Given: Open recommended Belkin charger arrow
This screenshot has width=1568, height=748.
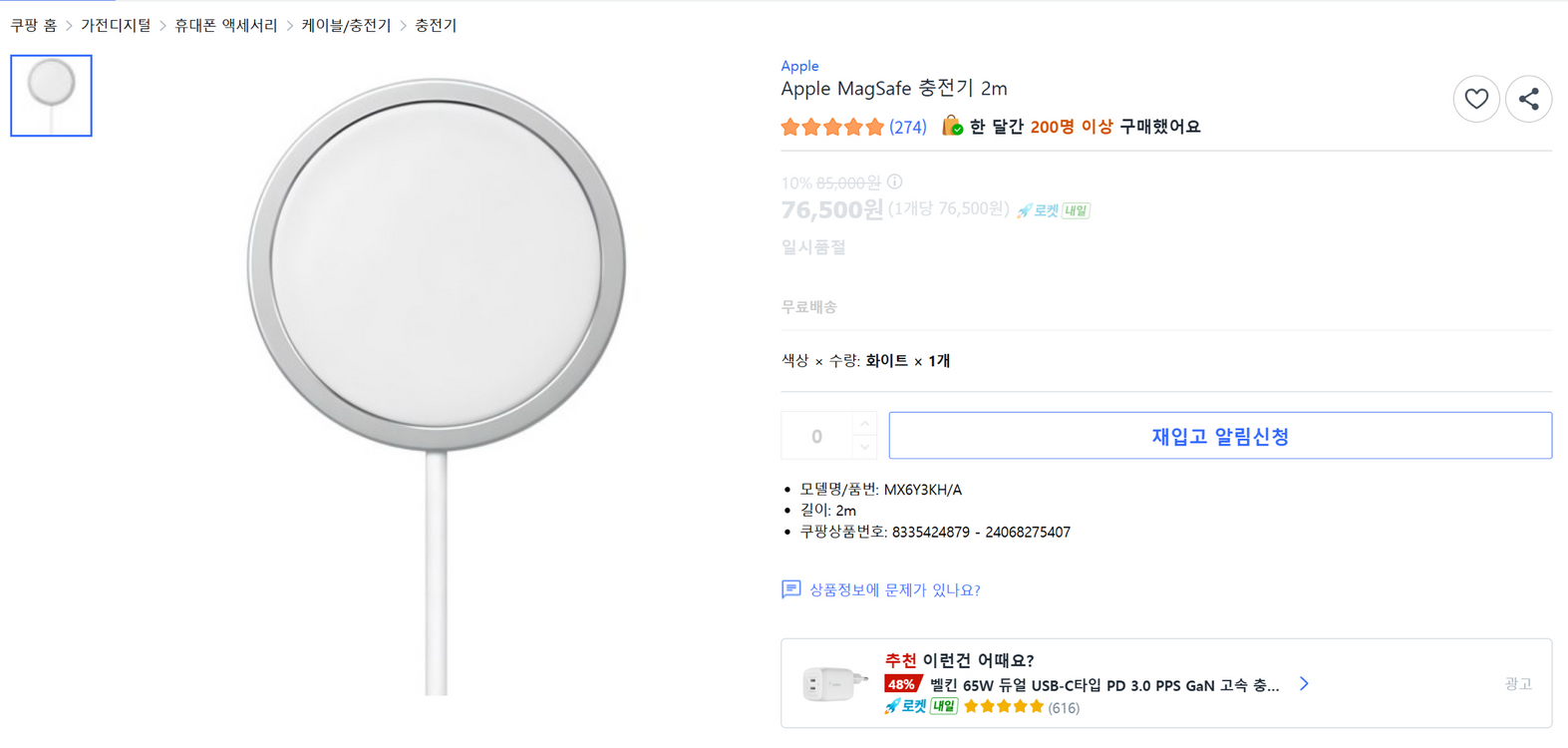Looking at the screenshot, I should click(1304, 683).
